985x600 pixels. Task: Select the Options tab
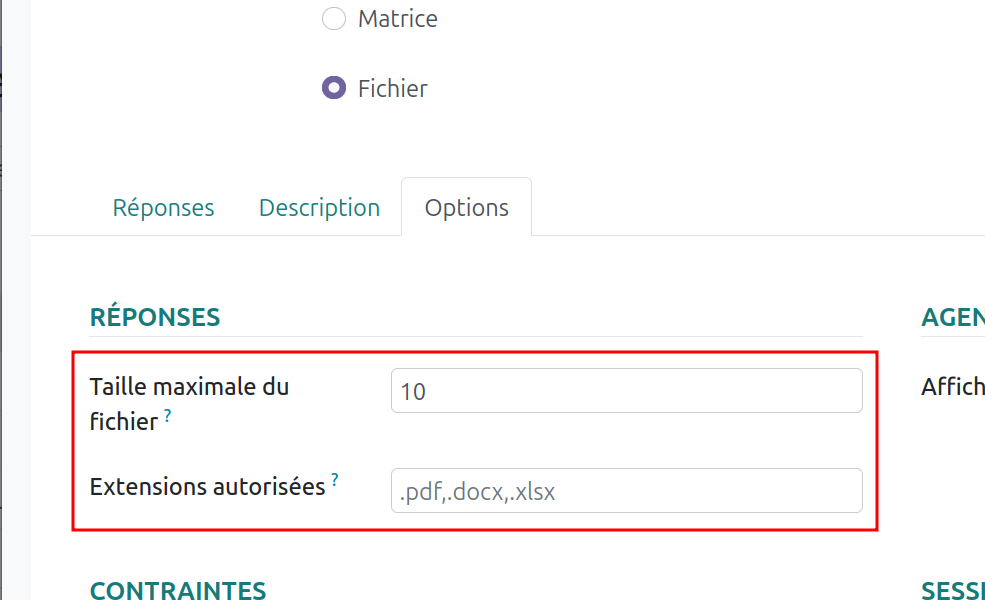pos(466,208)
